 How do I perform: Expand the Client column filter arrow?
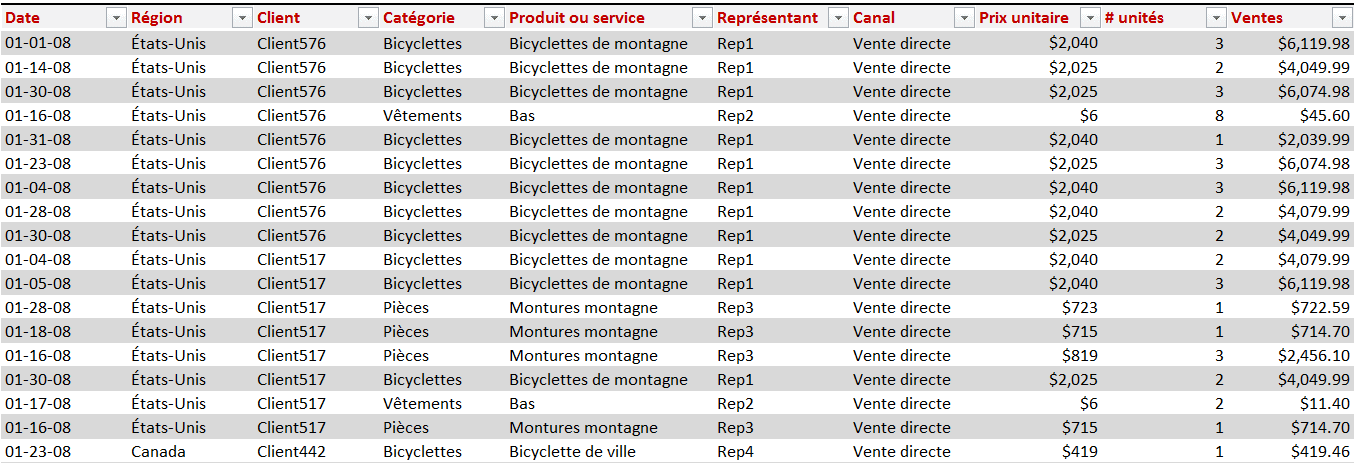(368, 18)
